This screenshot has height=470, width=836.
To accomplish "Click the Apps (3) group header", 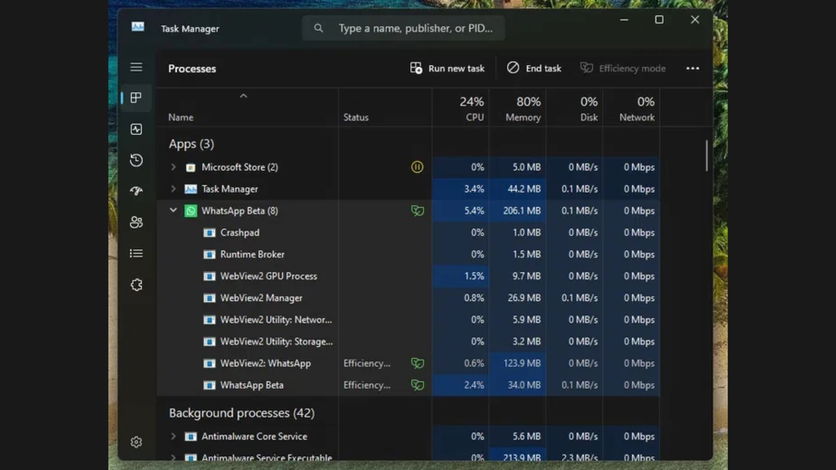I will [191, 144].
